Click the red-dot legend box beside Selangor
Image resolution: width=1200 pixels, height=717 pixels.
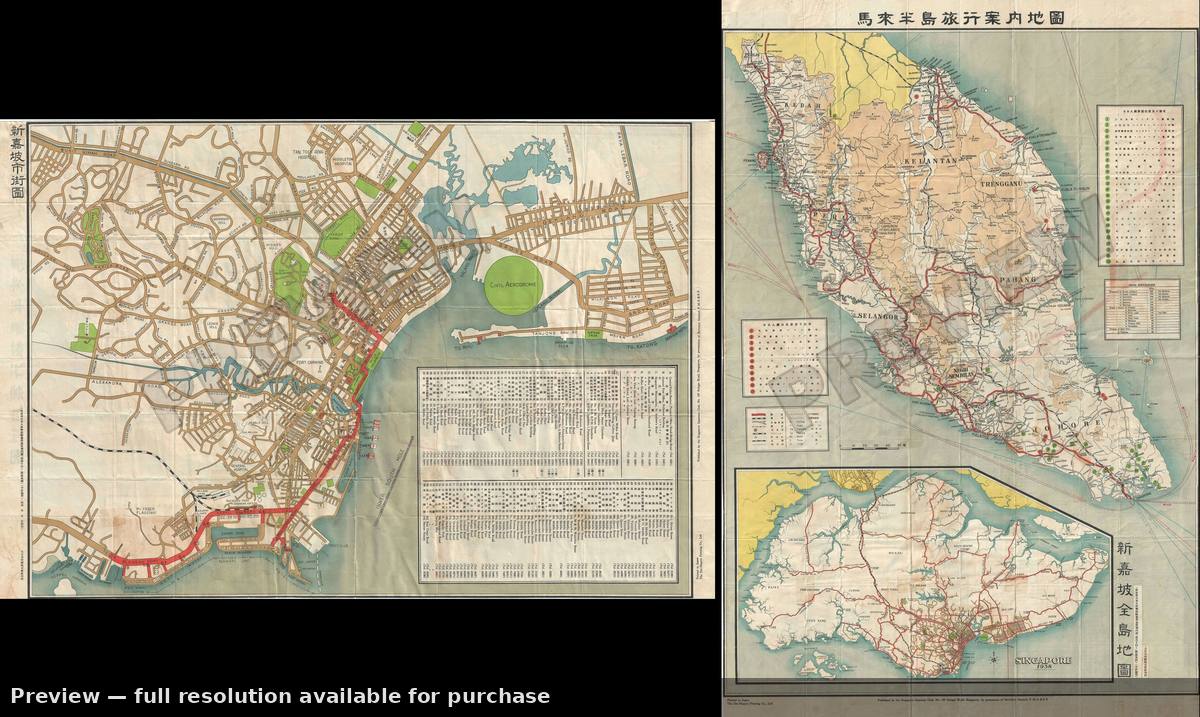pos(785,358)
